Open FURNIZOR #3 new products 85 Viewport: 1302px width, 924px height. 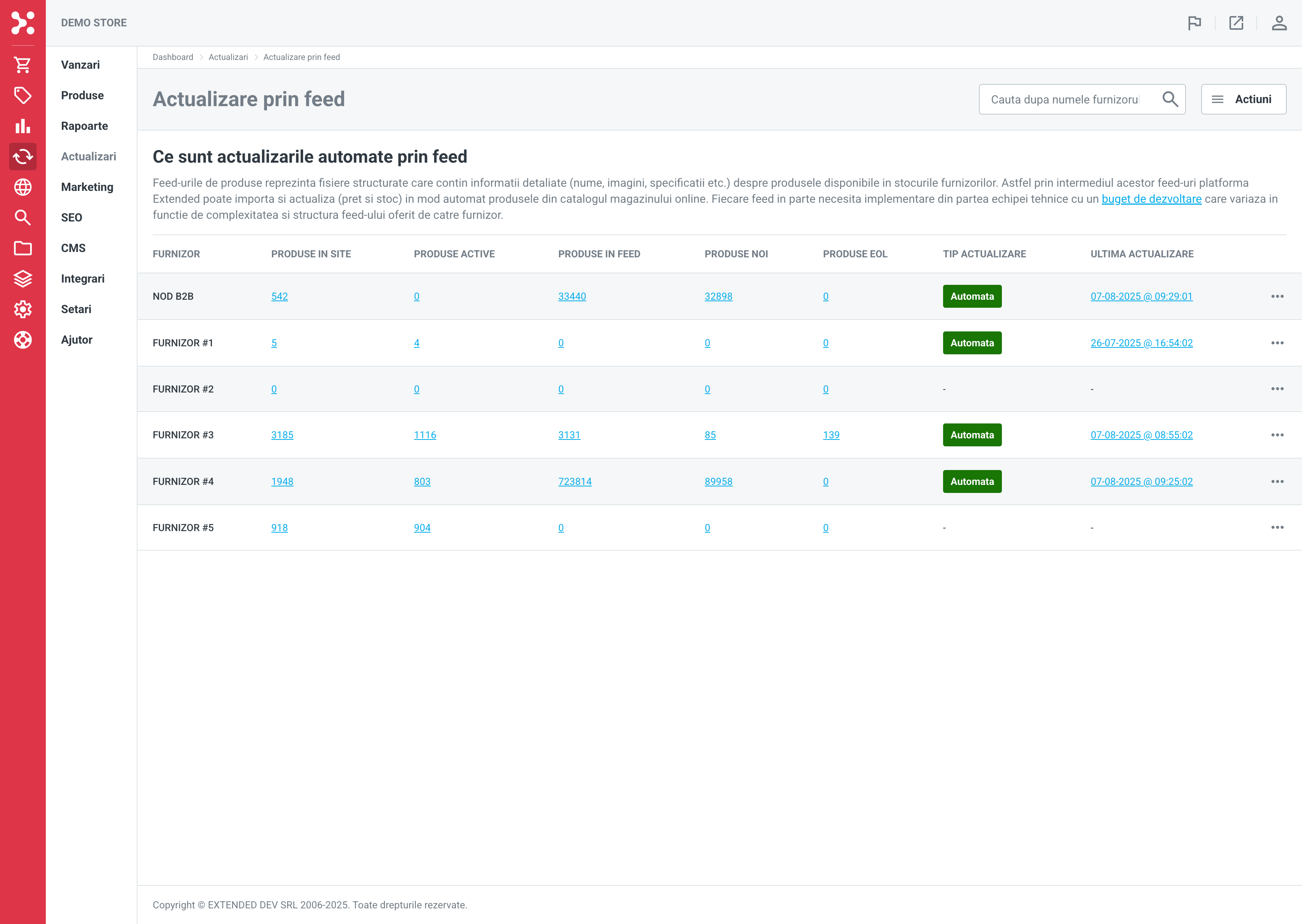tap(710, 435)
